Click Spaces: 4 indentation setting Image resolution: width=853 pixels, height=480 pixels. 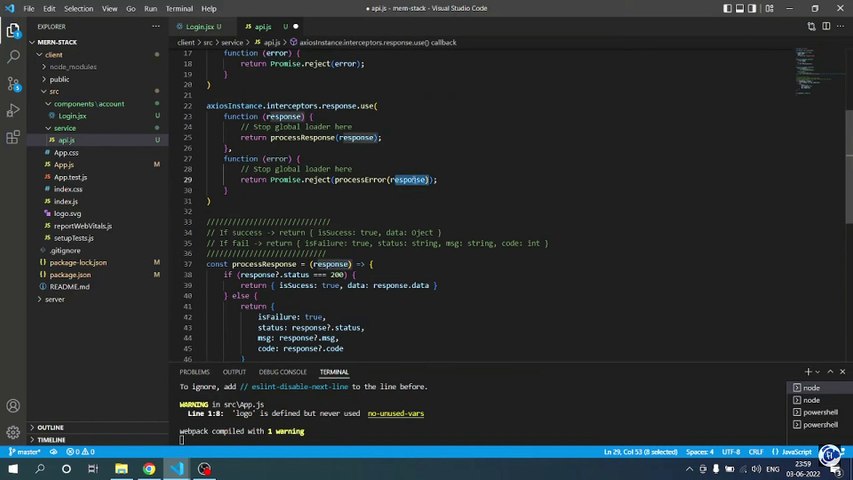click(700, 452)
